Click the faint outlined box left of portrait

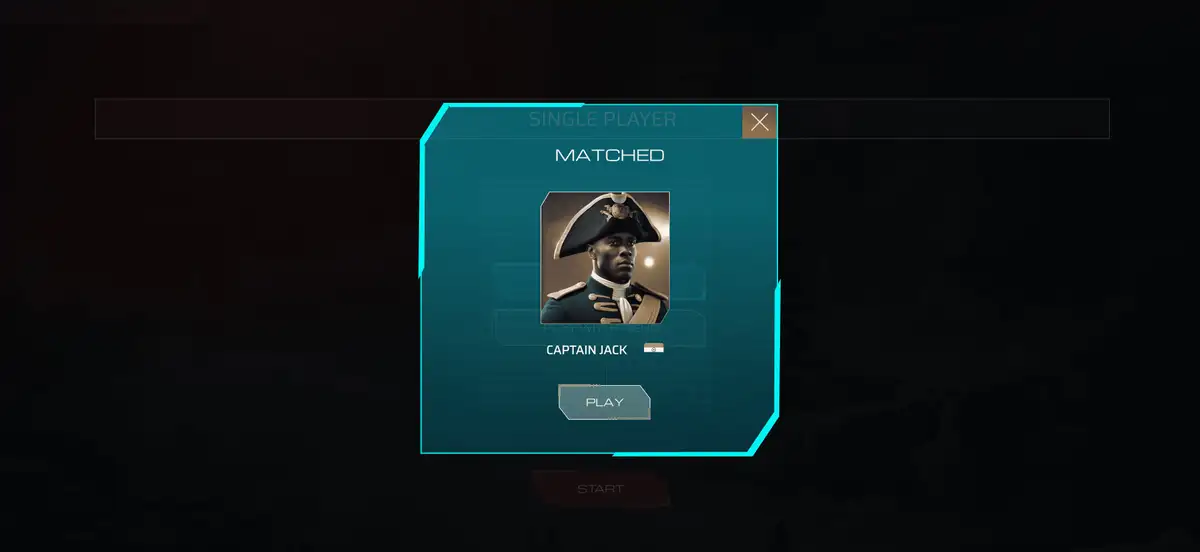pos(516,283)
